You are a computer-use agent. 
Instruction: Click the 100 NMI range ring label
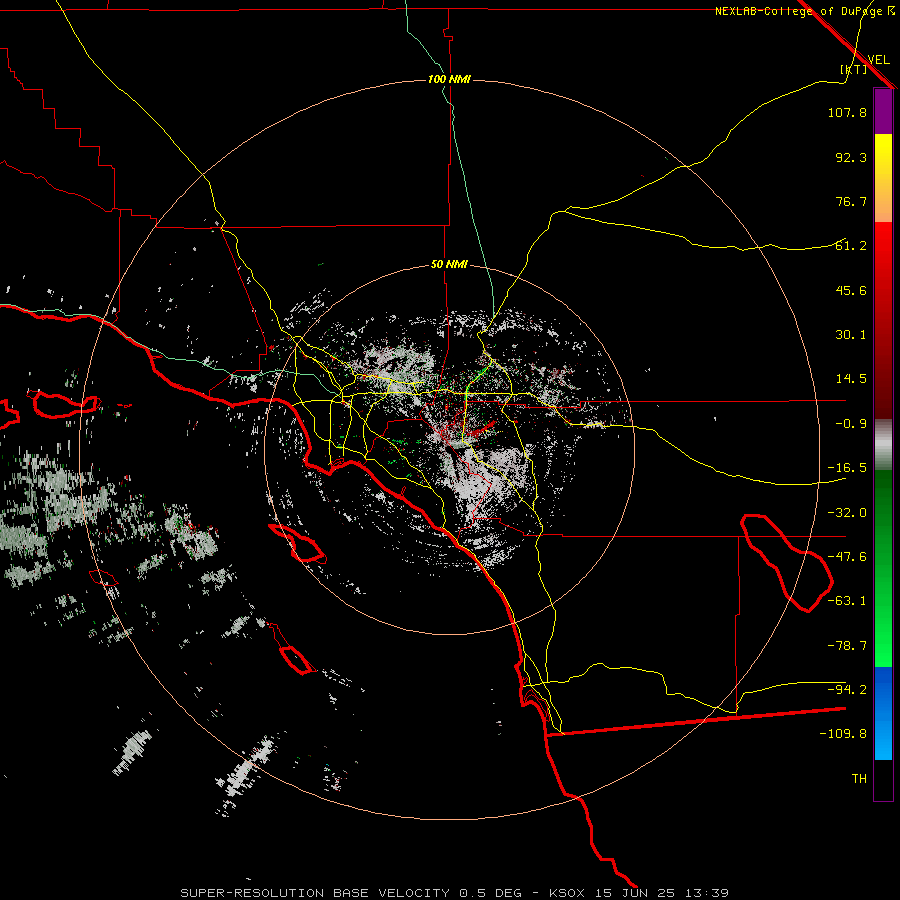449,79
